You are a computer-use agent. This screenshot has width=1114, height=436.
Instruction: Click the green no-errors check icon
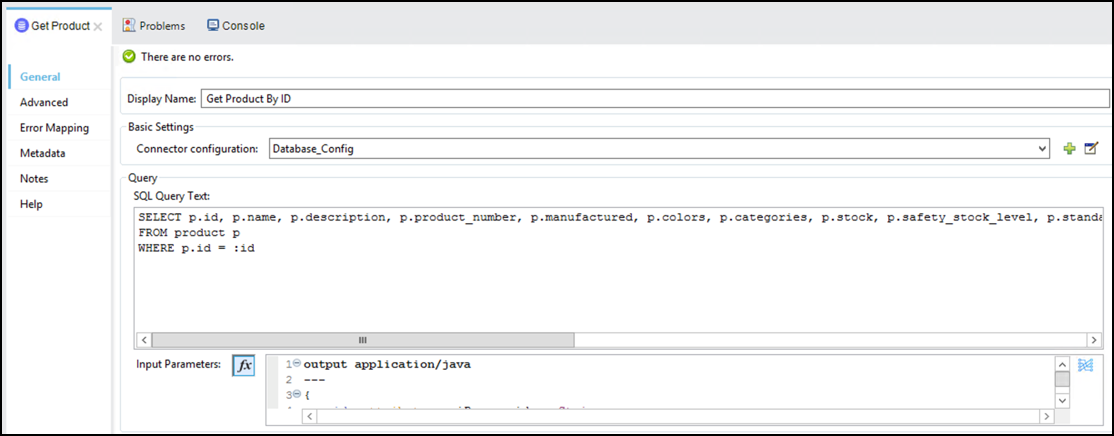click(x=129, y=56)
